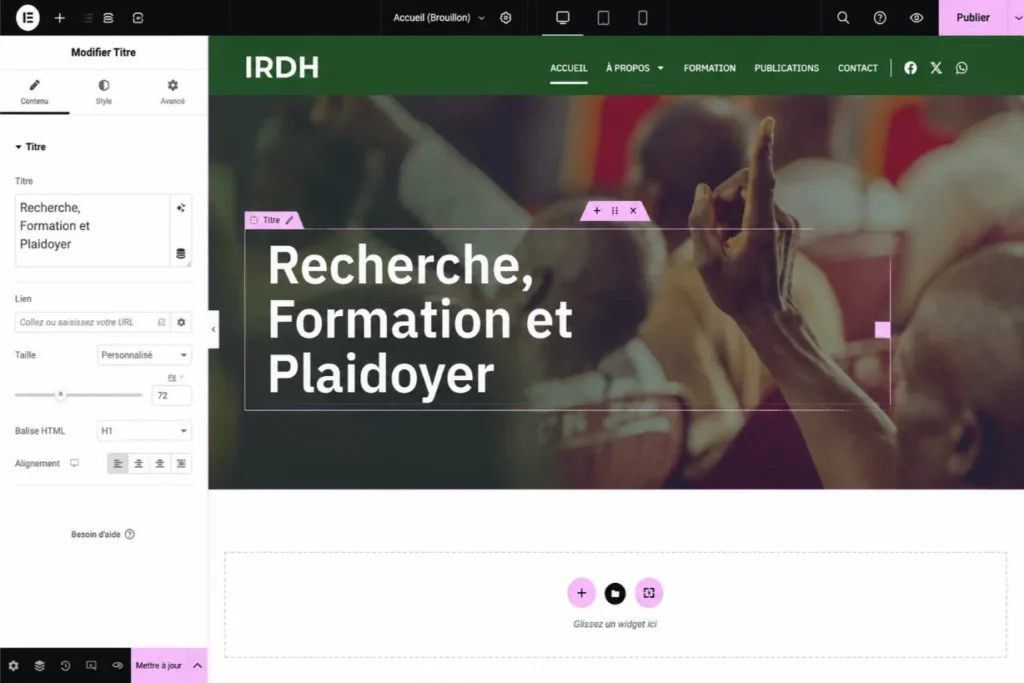The width and height of the screenshot is (1024, 683).
Task: Open the help question mark icon
Action: click(x=880, y=18)
